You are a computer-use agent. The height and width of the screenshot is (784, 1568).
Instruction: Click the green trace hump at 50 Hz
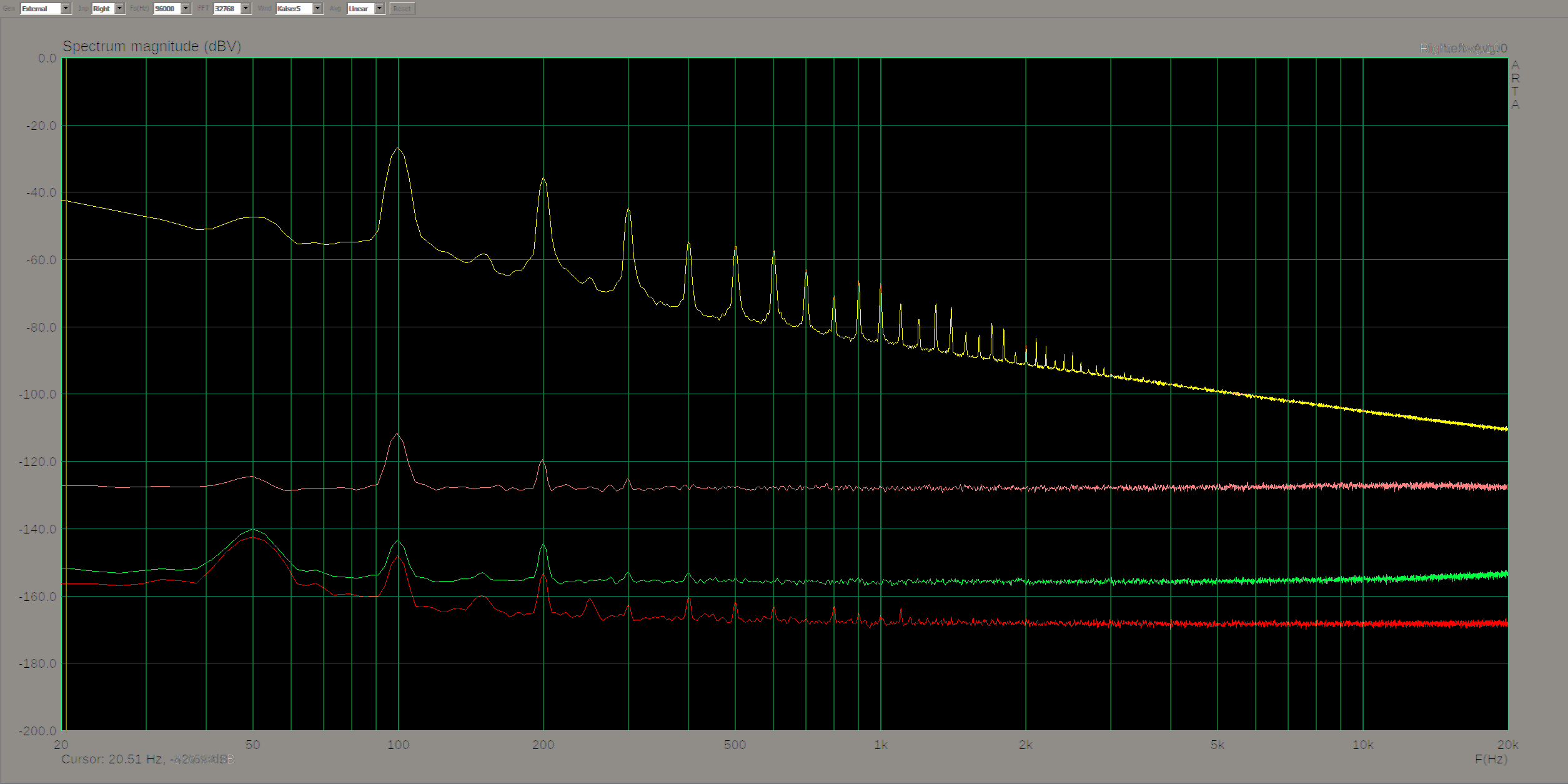coord(252,530)
